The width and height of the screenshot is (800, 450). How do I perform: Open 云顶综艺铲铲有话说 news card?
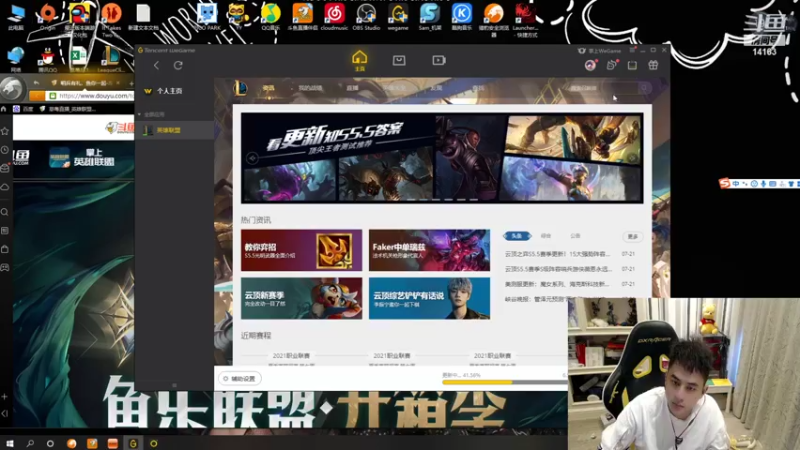429,298
